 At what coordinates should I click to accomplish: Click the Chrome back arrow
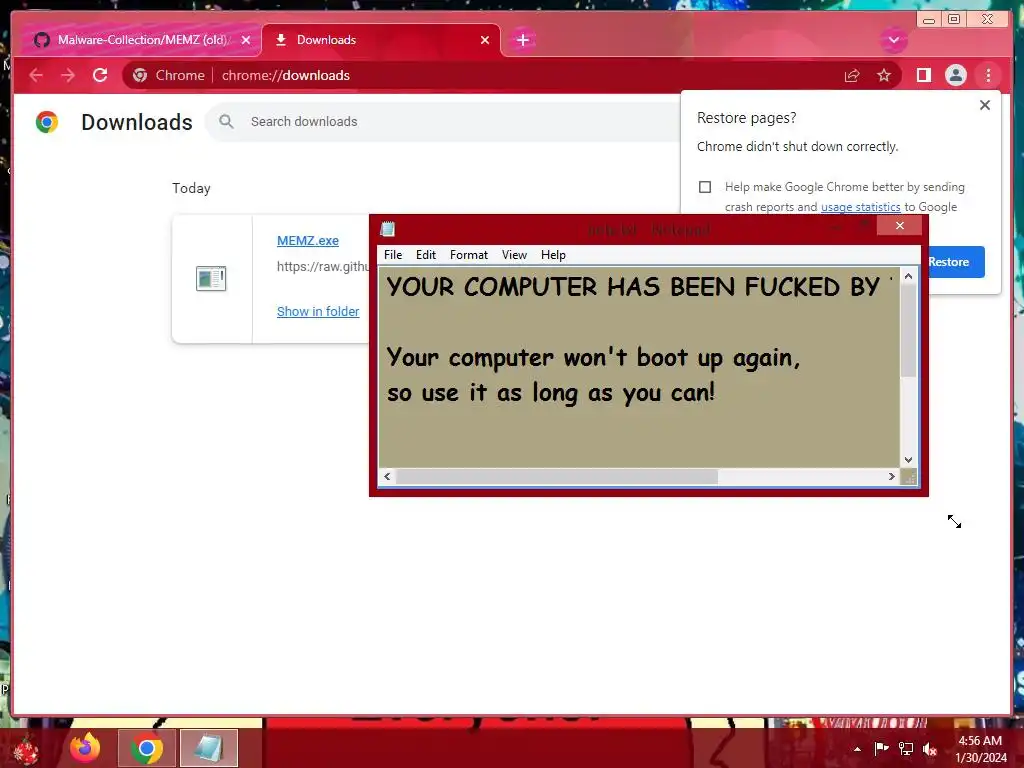click(37, 76)
